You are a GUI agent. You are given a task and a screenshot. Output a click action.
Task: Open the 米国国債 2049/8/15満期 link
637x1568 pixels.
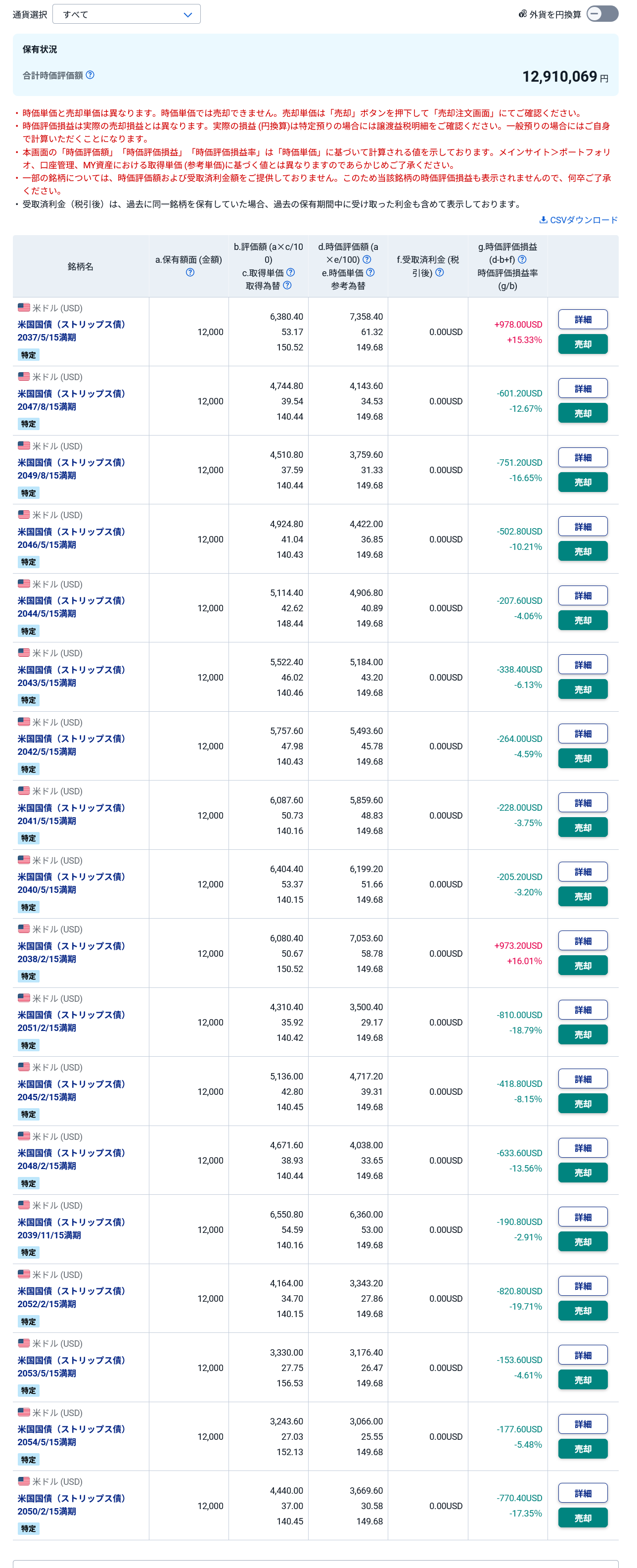pos(71,469)
